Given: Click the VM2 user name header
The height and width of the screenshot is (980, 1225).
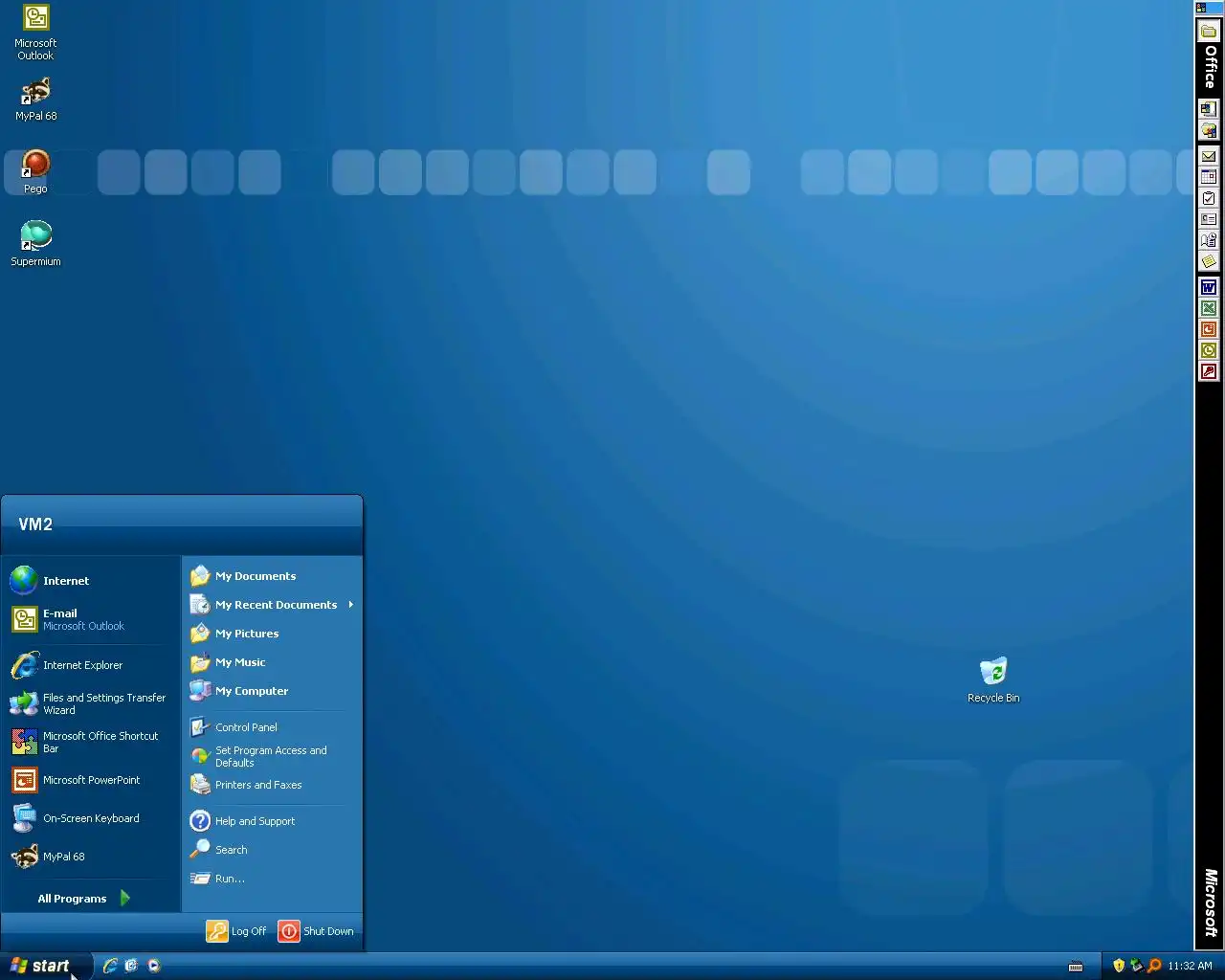Looking at the screenshot, I should [x=35, y=524].
